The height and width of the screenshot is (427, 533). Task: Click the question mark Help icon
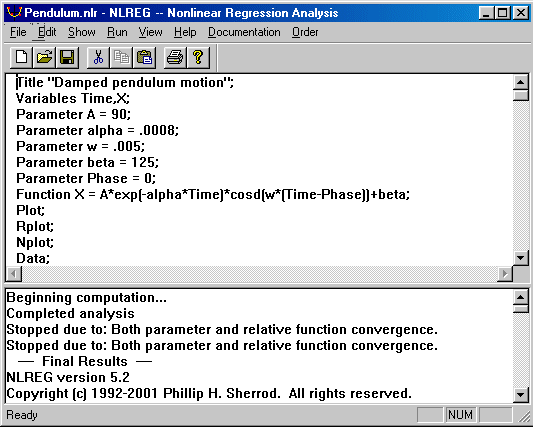click(198, 57)
